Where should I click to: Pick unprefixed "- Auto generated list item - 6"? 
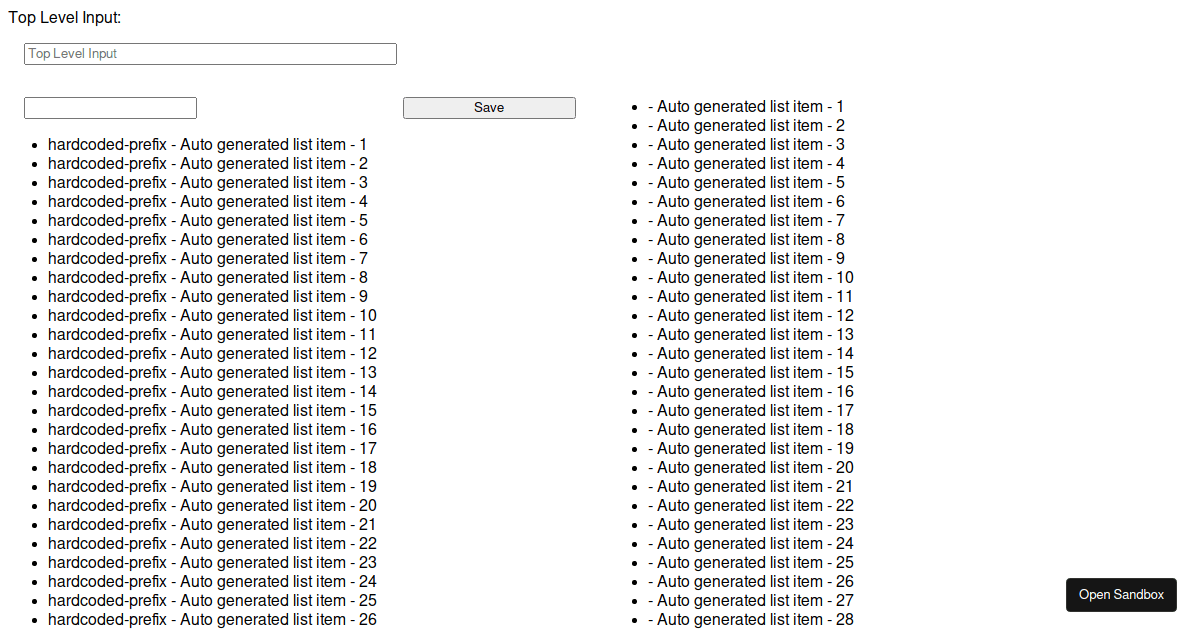[x=746, y=202]
